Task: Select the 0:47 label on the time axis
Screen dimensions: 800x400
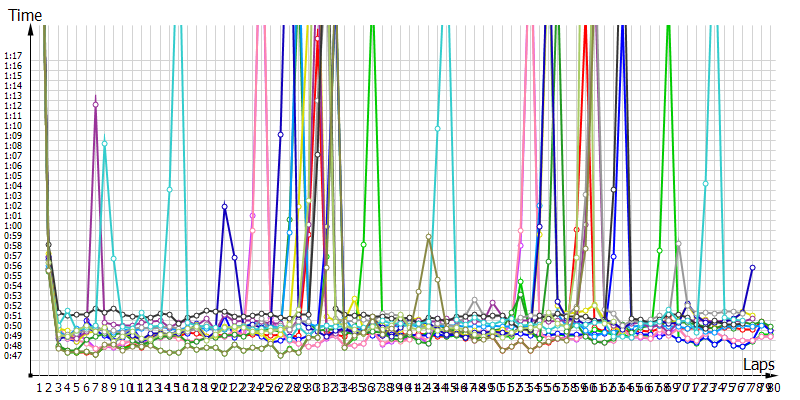Action: coord(14,355)
